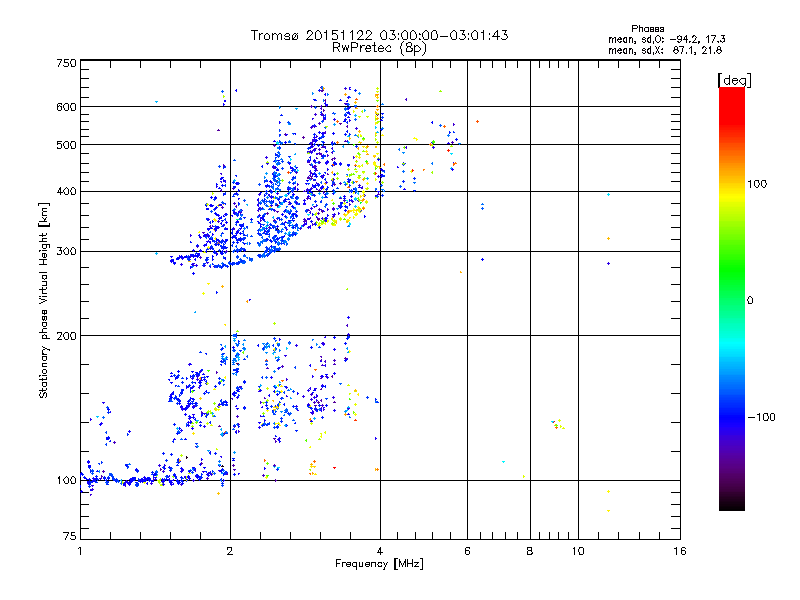
Task: Click the y-axis tick label '300'
Action: (67, 252)
